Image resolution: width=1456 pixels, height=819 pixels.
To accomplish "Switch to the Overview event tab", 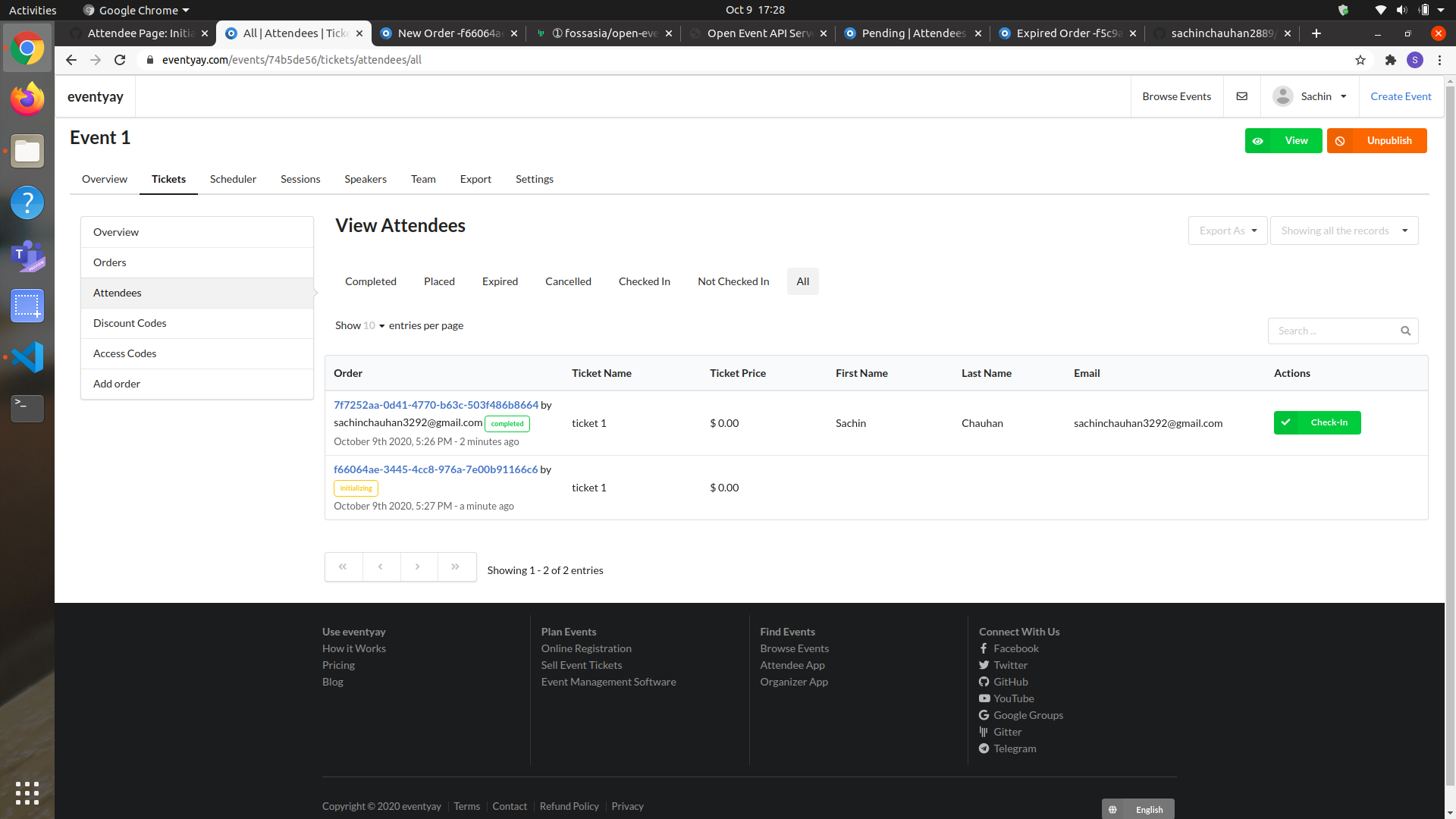I will (x=105, y=179).
